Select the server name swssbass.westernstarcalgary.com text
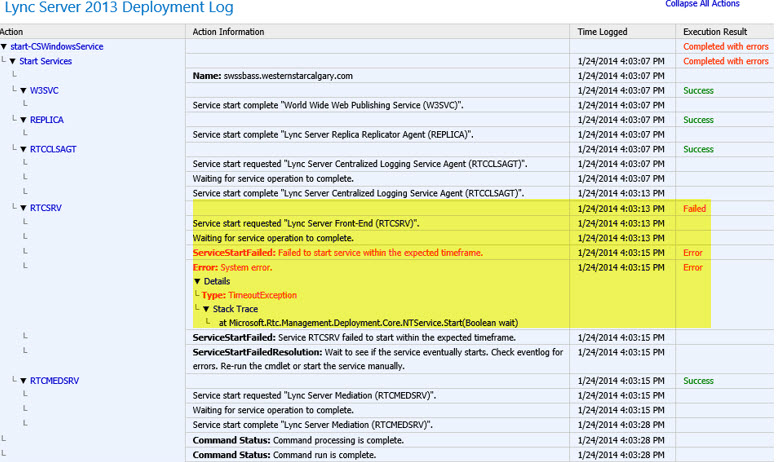Viewport: 776px width, 462px height. [x=288, y=76]
